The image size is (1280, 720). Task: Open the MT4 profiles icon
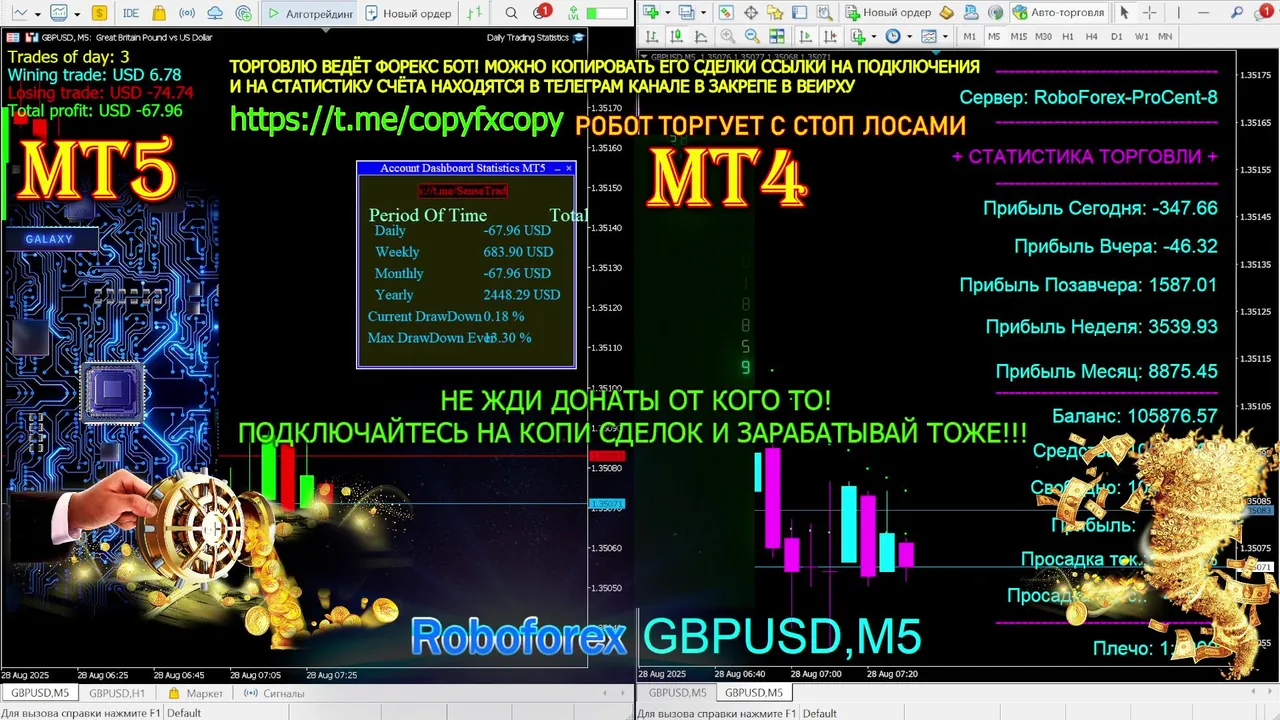pyautogui.click(x=686, y=12)
